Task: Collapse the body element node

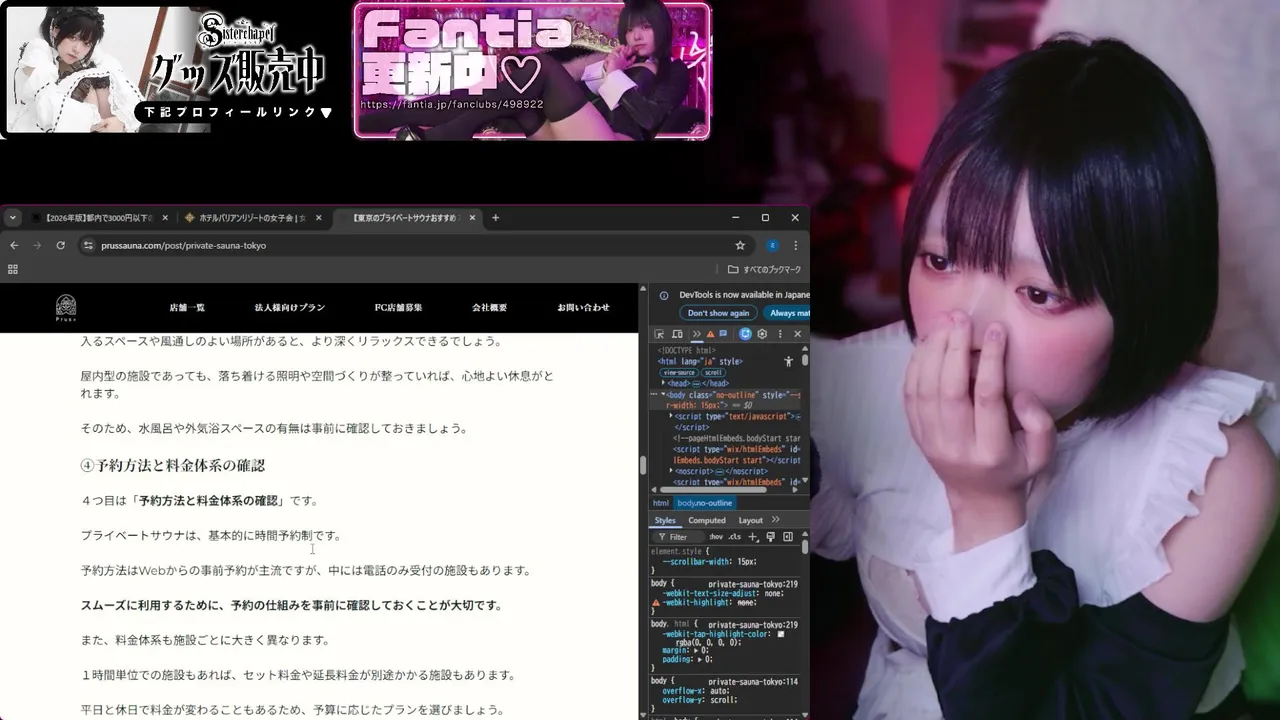Action: 663,394
